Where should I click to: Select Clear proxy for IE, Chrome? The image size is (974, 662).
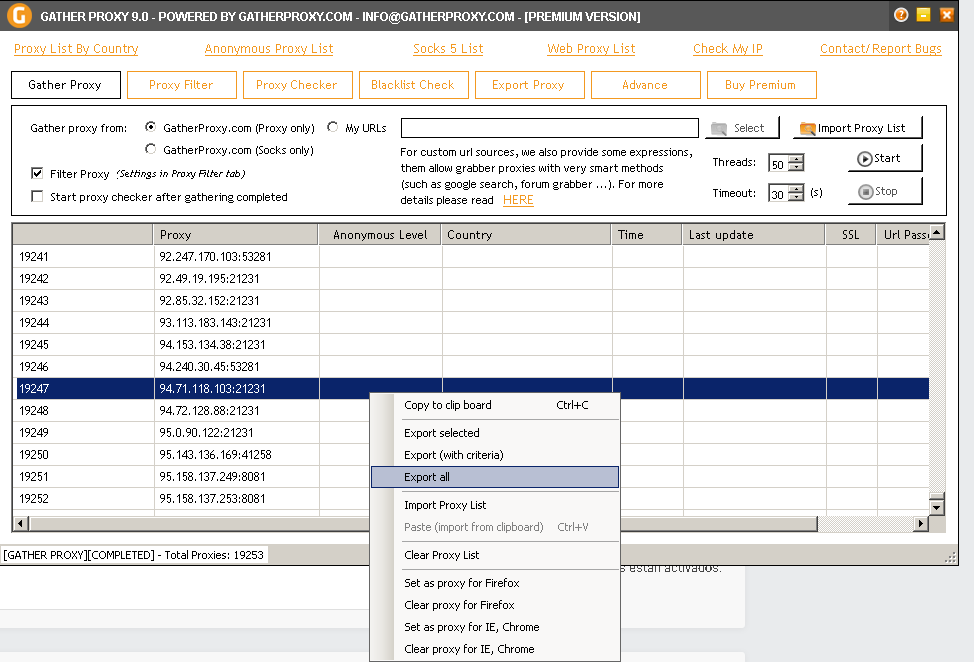pyautogui.click(x=495, y=649)
